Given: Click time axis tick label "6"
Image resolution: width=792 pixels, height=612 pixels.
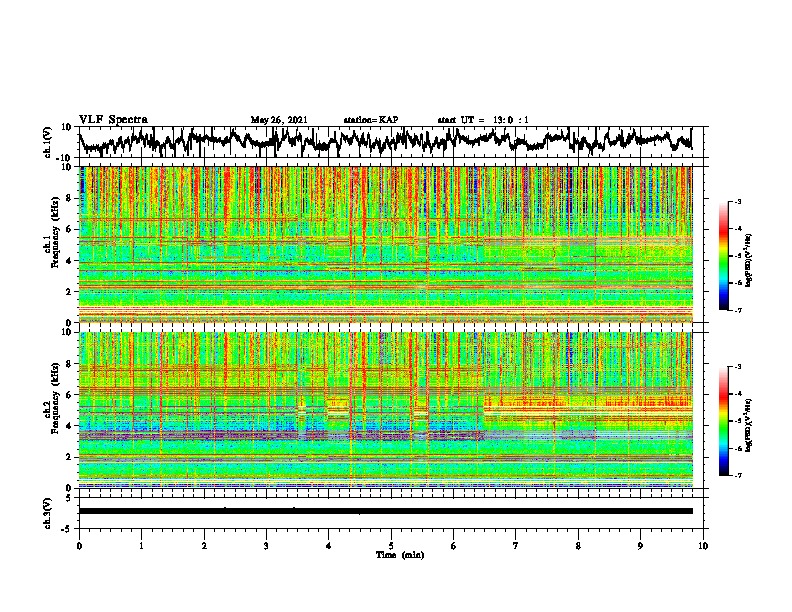Looking at the screenshot, I should point(453,546).
